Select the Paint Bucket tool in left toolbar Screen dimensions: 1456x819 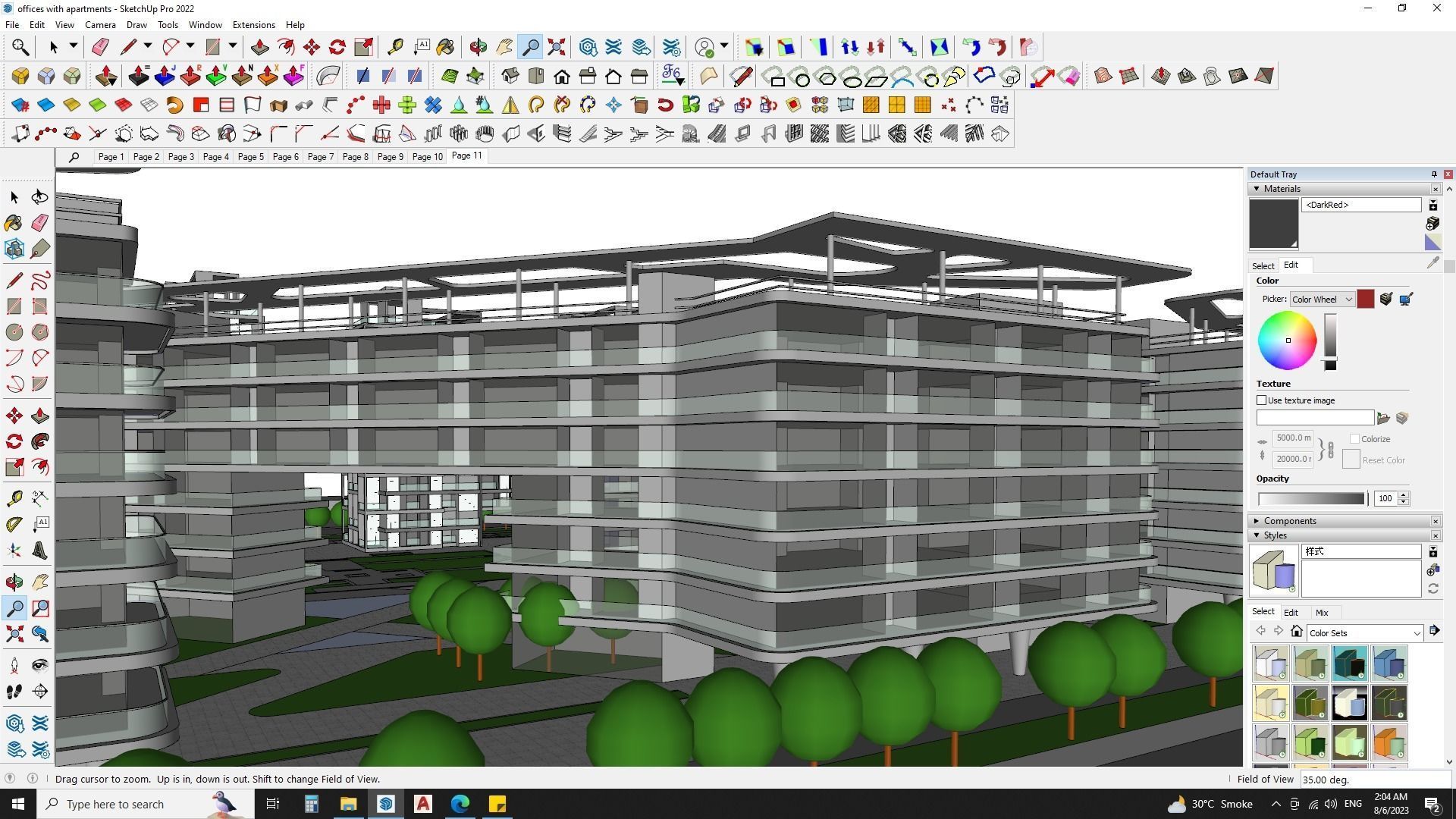tap(14, 223)
